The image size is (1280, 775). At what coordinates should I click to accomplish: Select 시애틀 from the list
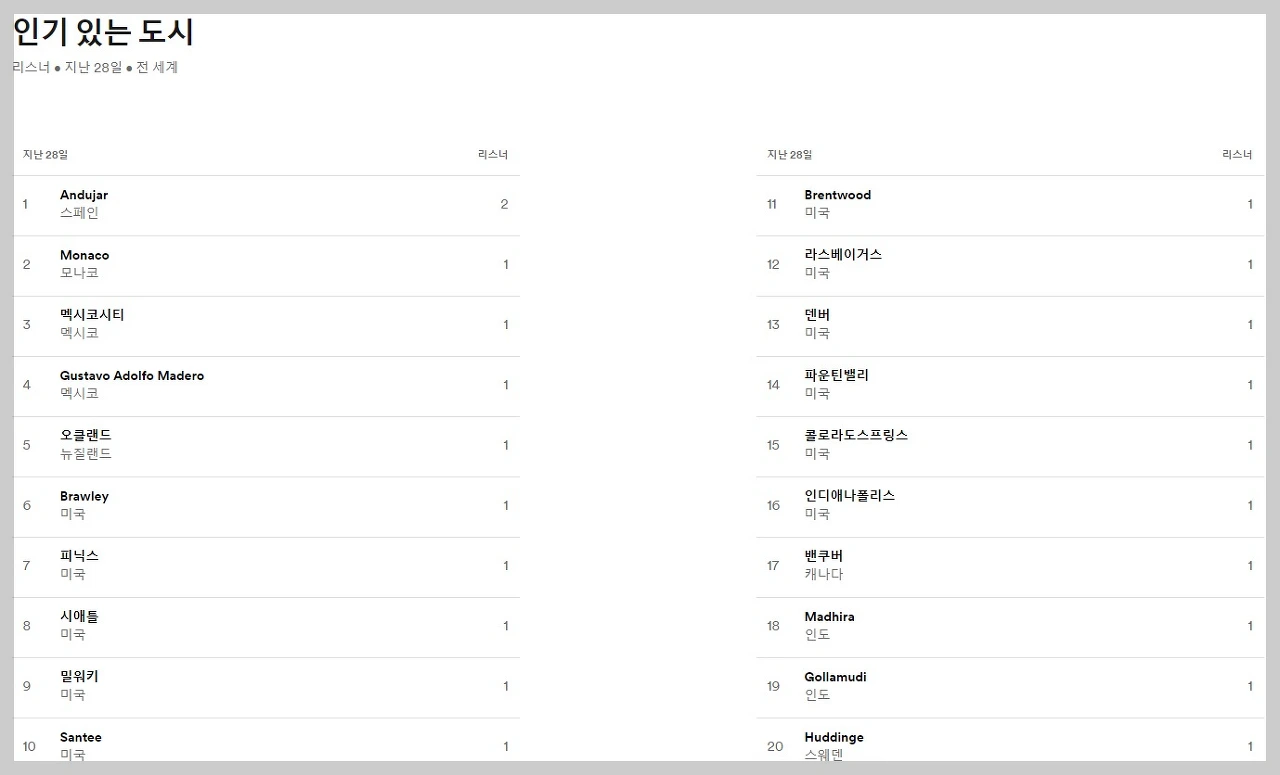click(80, 616)
